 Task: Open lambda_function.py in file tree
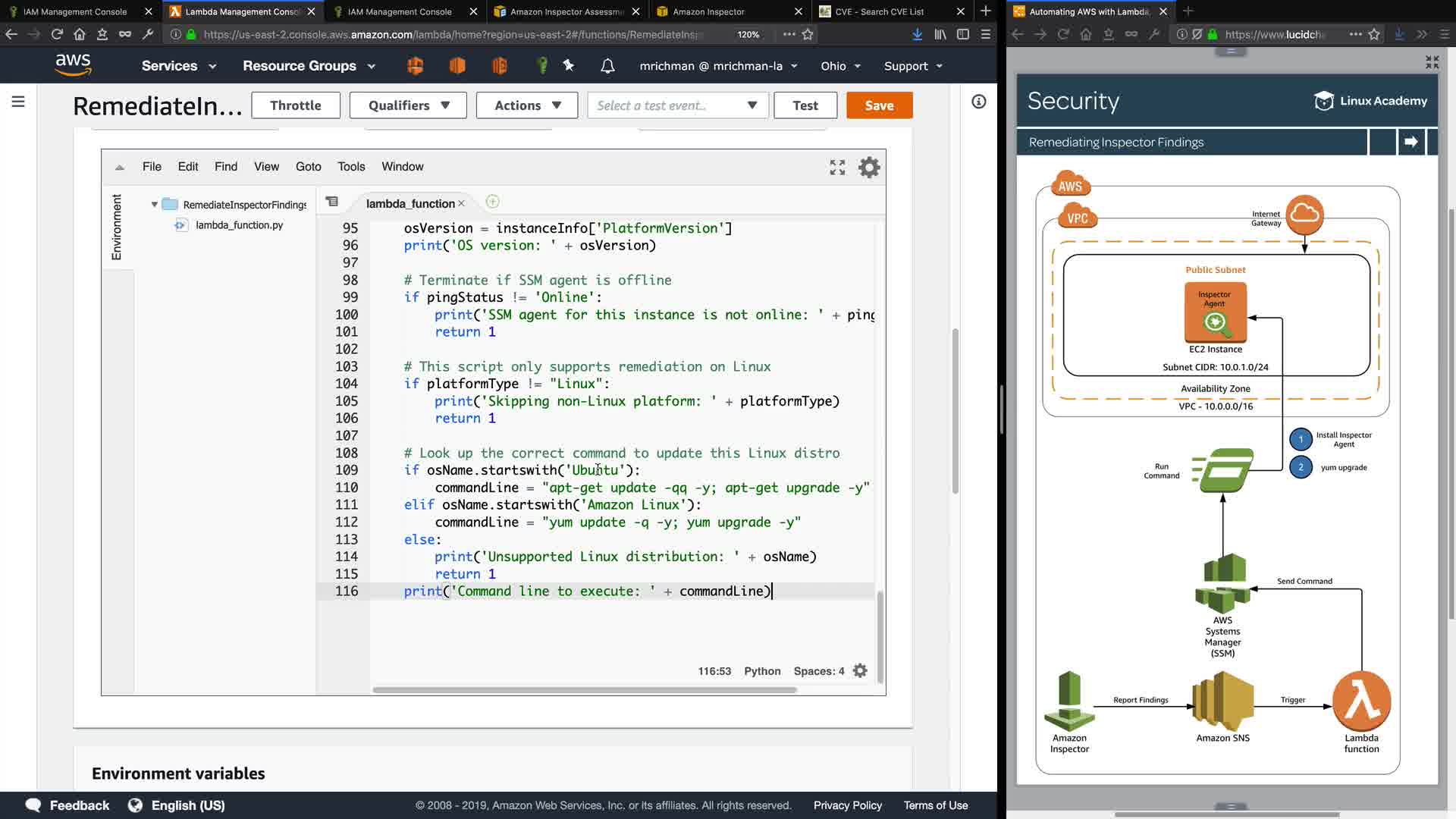[x=239, y=225]
